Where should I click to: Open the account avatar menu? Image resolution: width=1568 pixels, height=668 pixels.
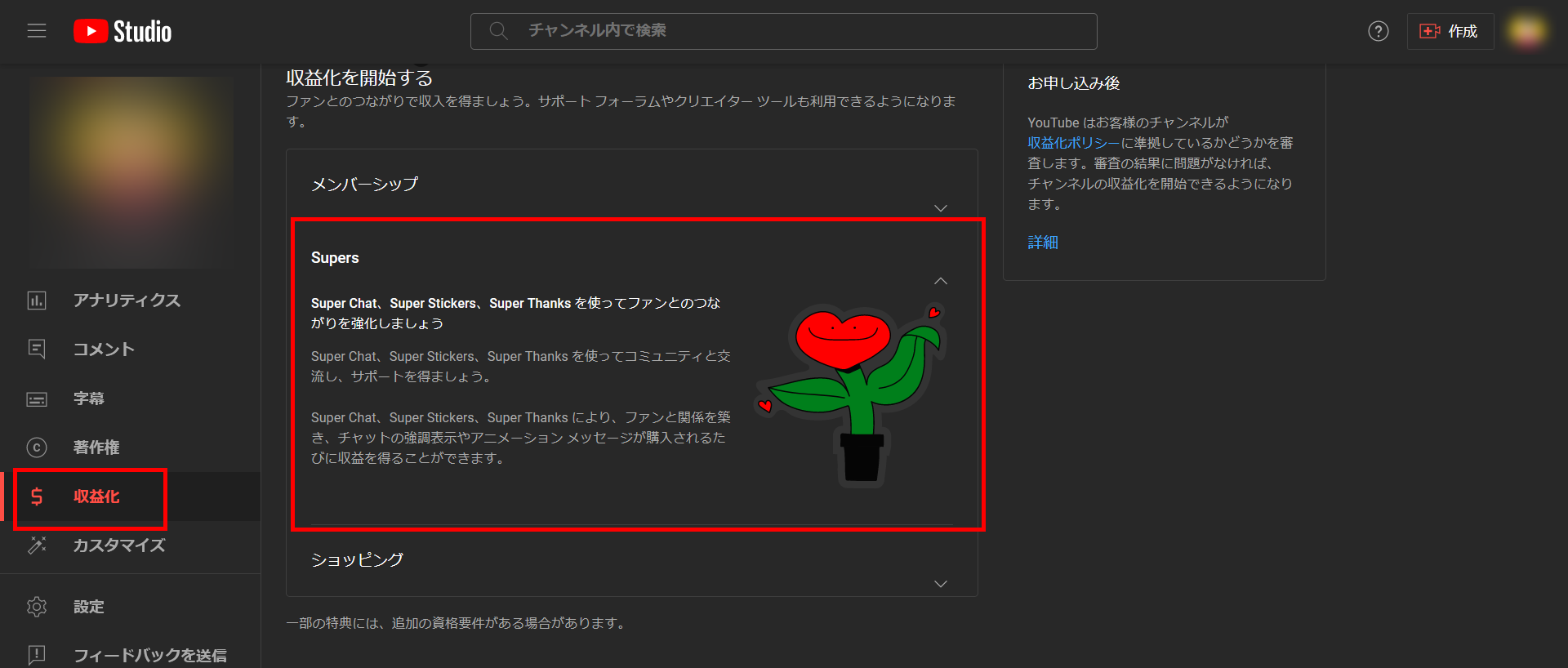tap(1526, 31)
